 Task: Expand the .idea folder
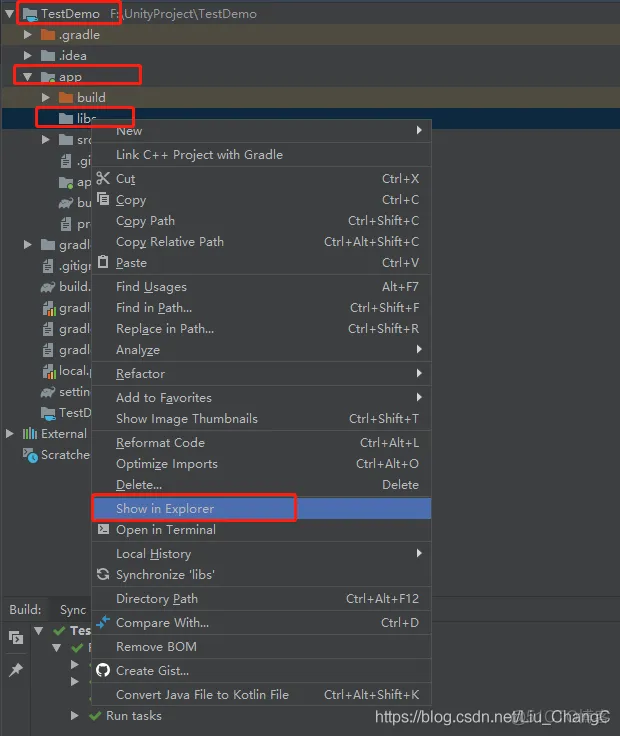[28, 56]
